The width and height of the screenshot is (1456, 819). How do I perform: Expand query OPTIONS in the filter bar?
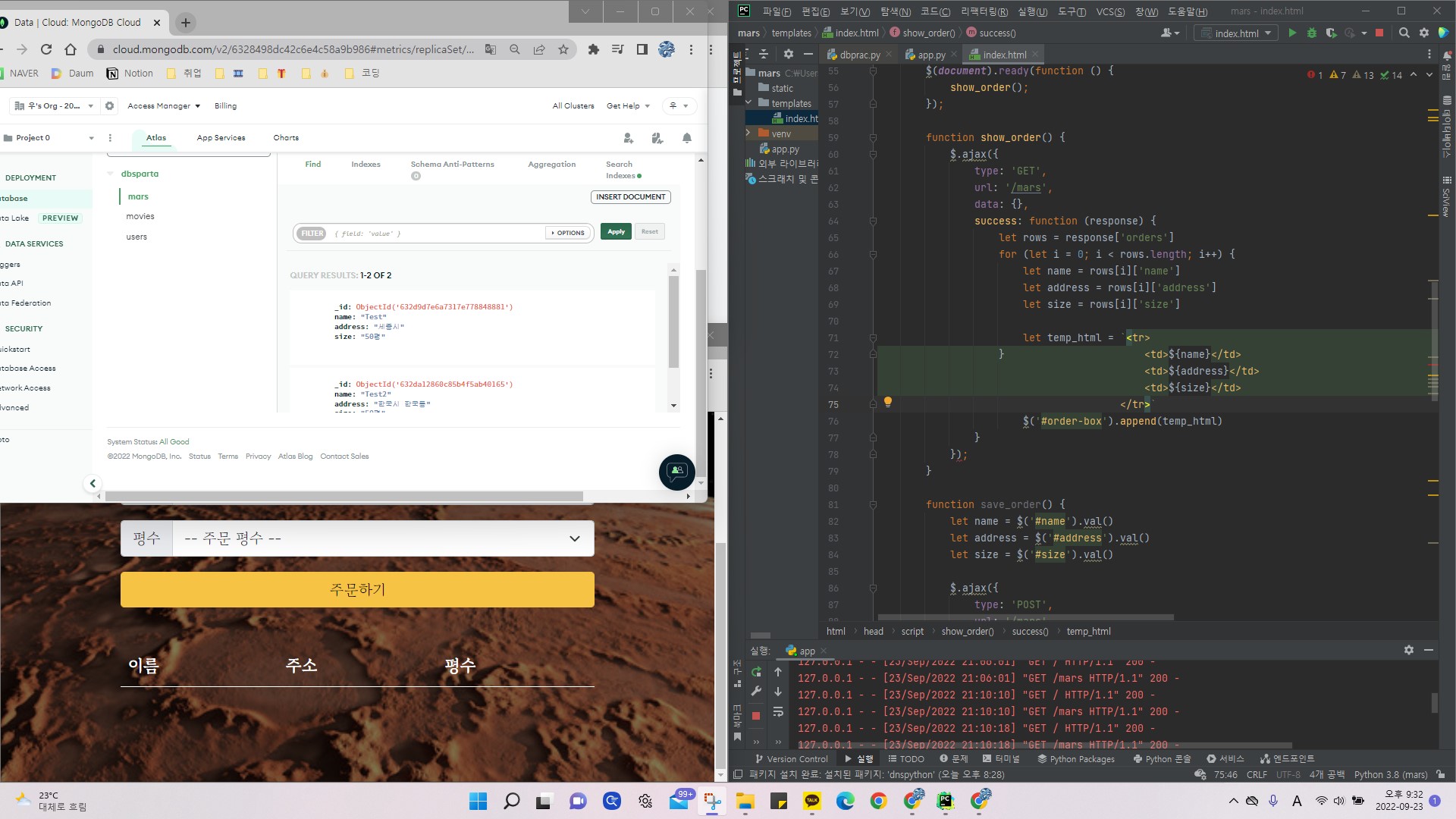click(568, 233)
